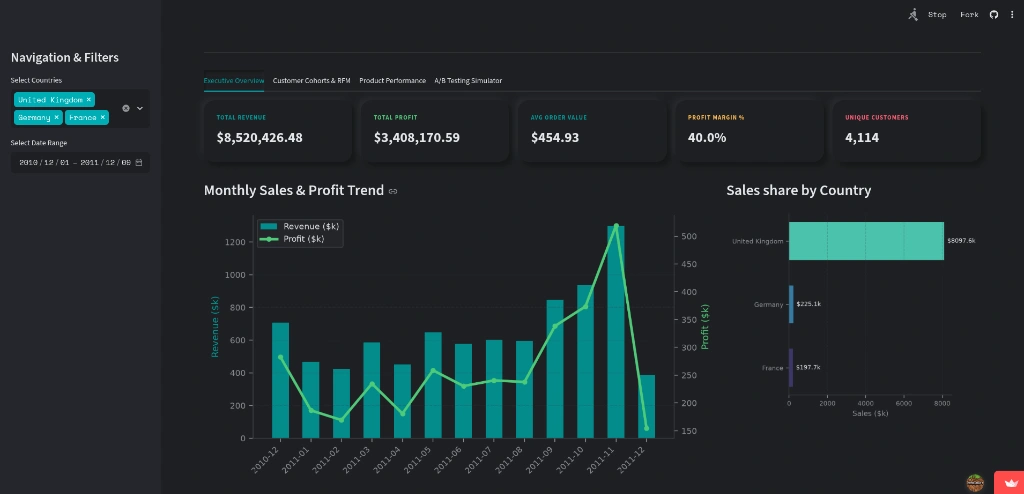Screen dimensions: 1024x494
Task: Click the $8097.6k United Kingdom label
Action: (961, 241)
